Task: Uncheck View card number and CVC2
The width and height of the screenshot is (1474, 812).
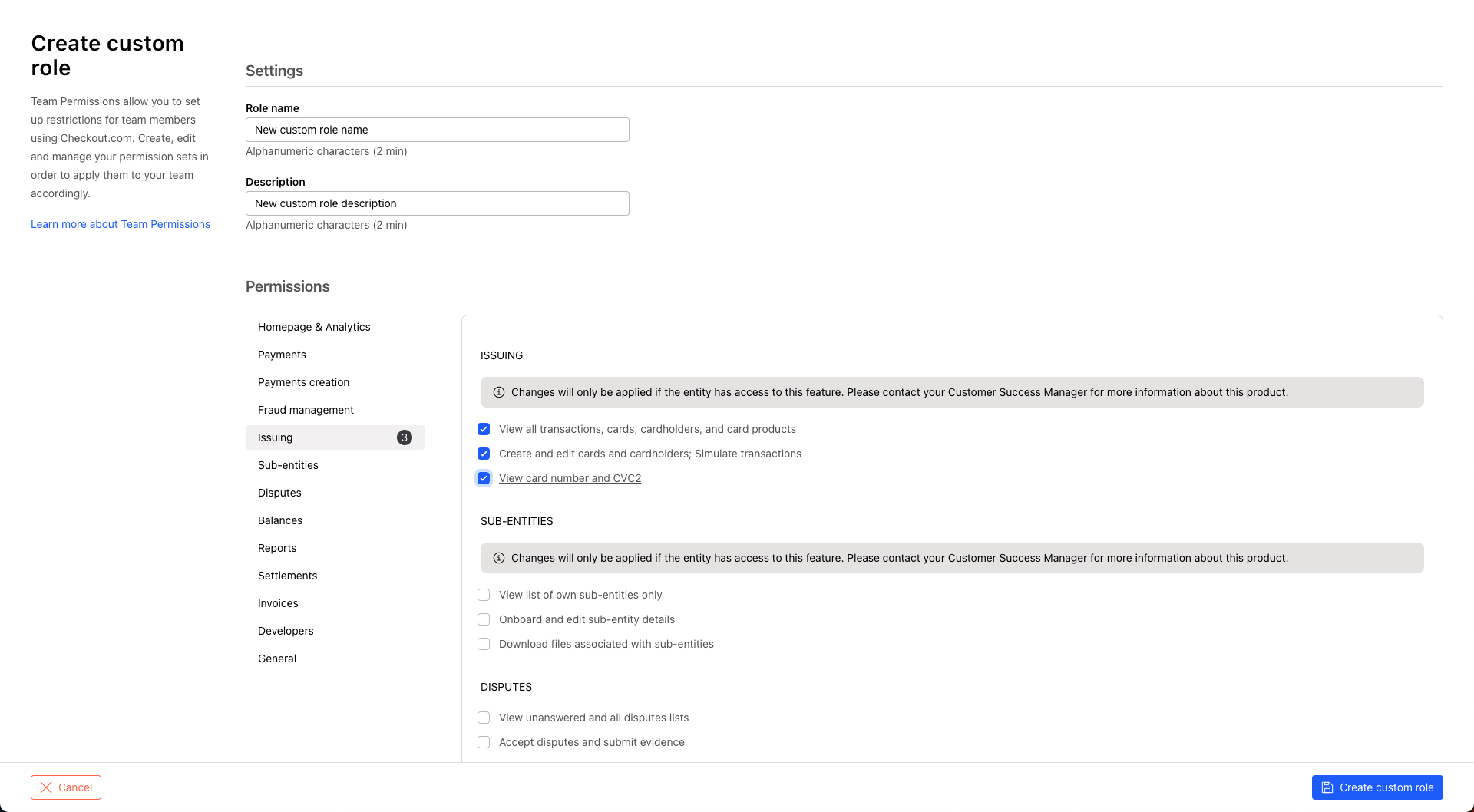Action: [x=484, y=478]
